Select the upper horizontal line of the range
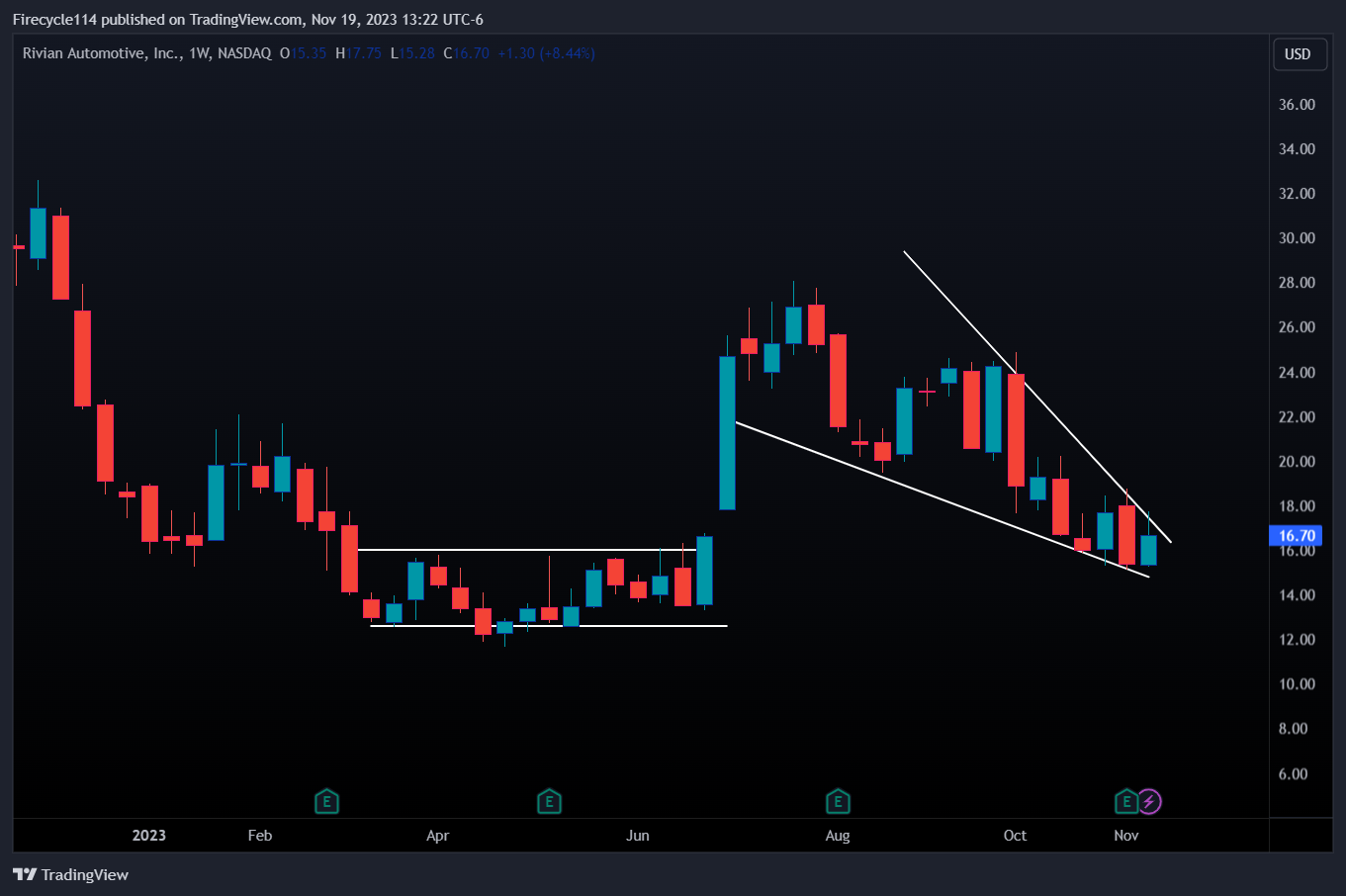This screenshot has height=896, width=1346. click(x=527, y=549)
